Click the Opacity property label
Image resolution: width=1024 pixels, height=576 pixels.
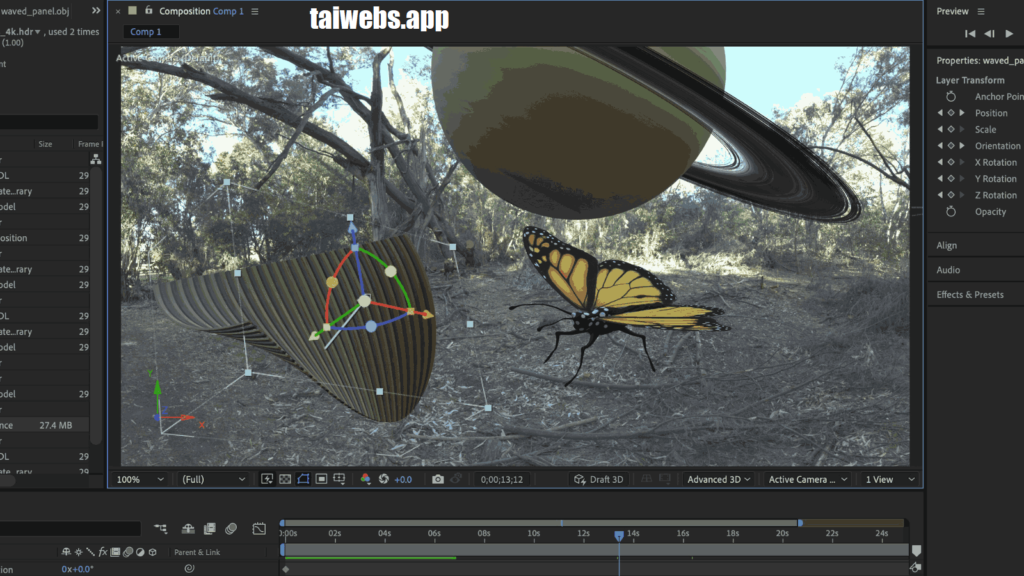[x=990, y=212]
